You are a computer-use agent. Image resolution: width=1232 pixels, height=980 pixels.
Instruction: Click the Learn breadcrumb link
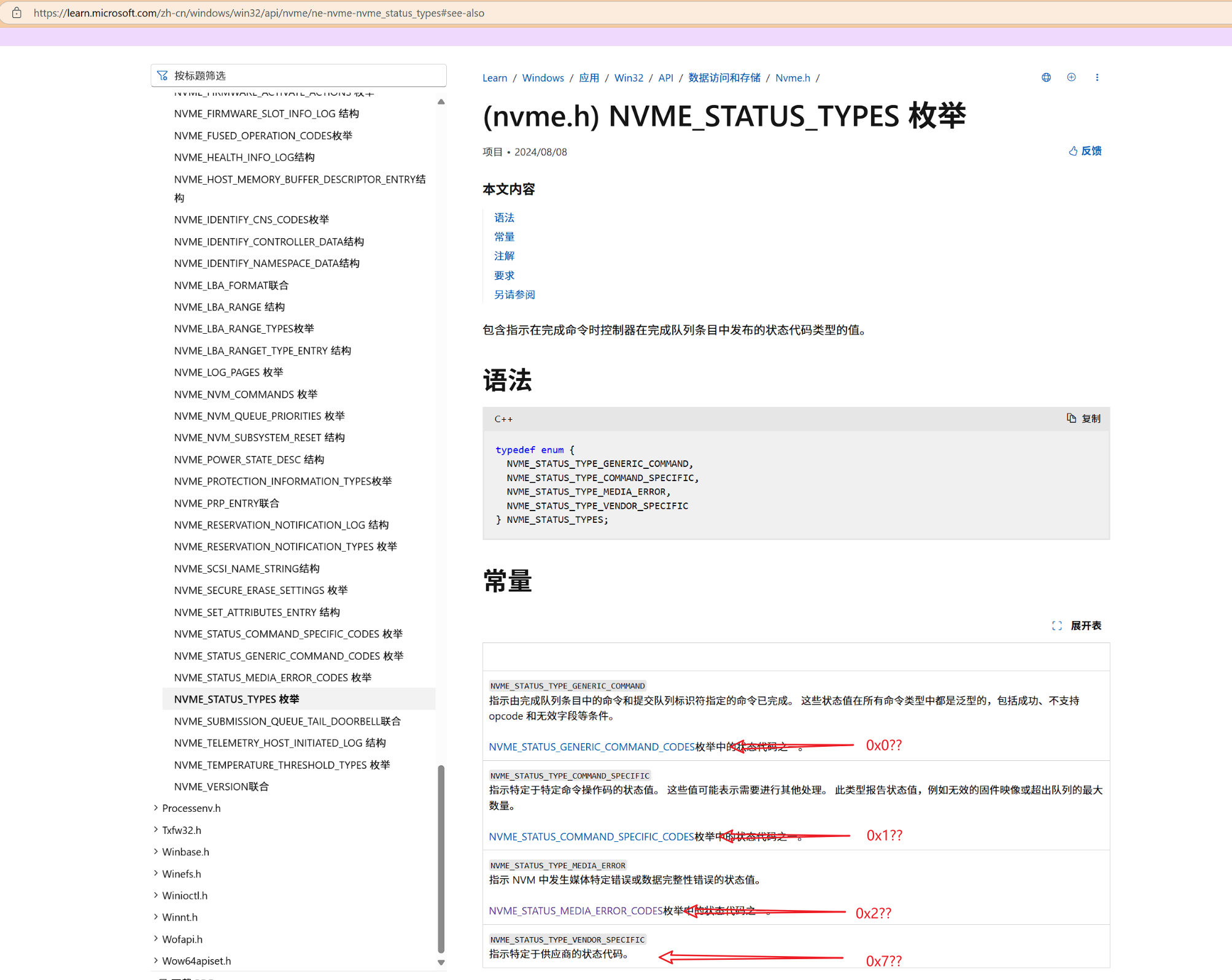coord(495,78)
